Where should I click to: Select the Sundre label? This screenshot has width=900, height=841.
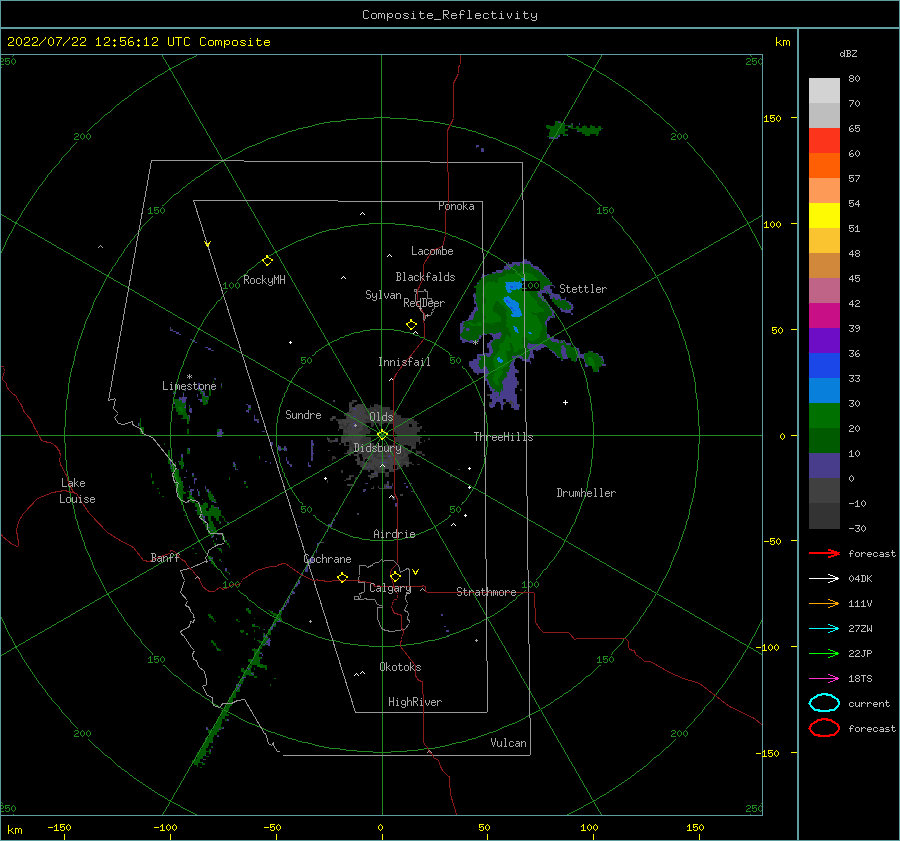point(303,414)
